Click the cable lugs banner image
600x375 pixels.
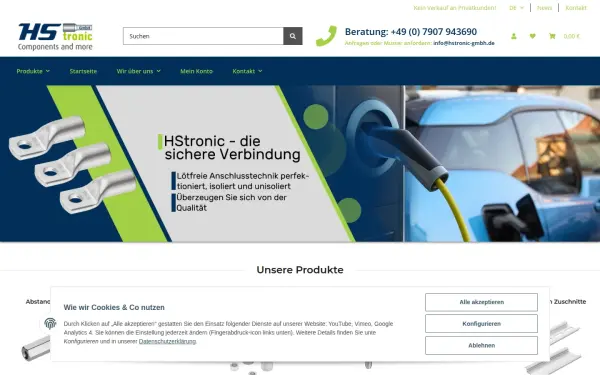point(72,165)
